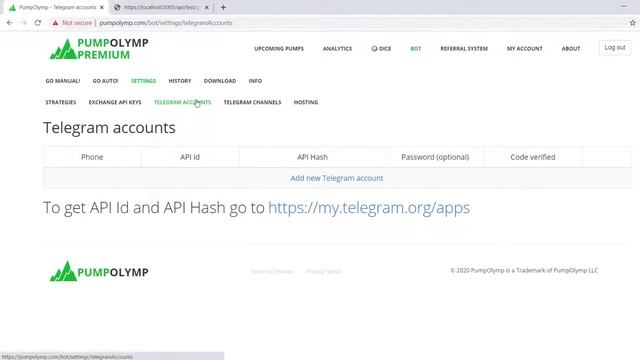Click the Telegram accounts page heading
Image resolution: width=640 pixels, height=360 pixels.
pyautogui.click(x=109, y=128)
